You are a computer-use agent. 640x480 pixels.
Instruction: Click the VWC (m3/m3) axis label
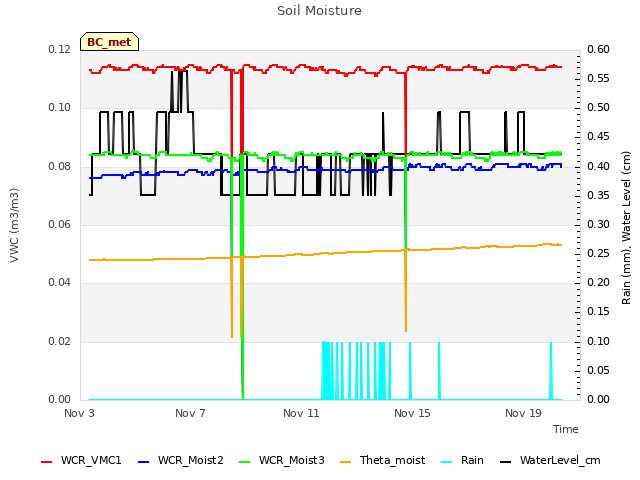point(14,225)
